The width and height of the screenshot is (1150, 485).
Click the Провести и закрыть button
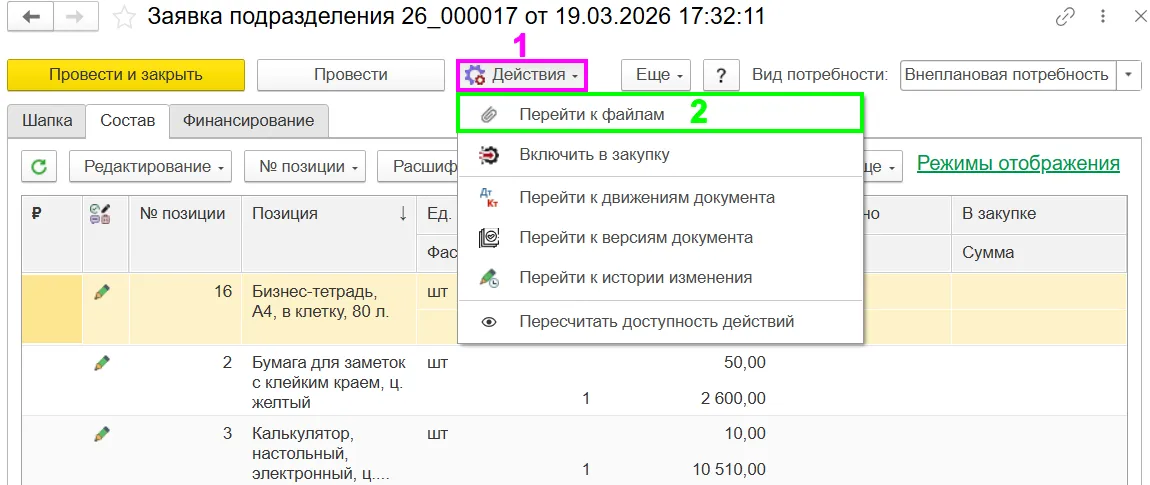pyautogui.click(x=126, y=75)
